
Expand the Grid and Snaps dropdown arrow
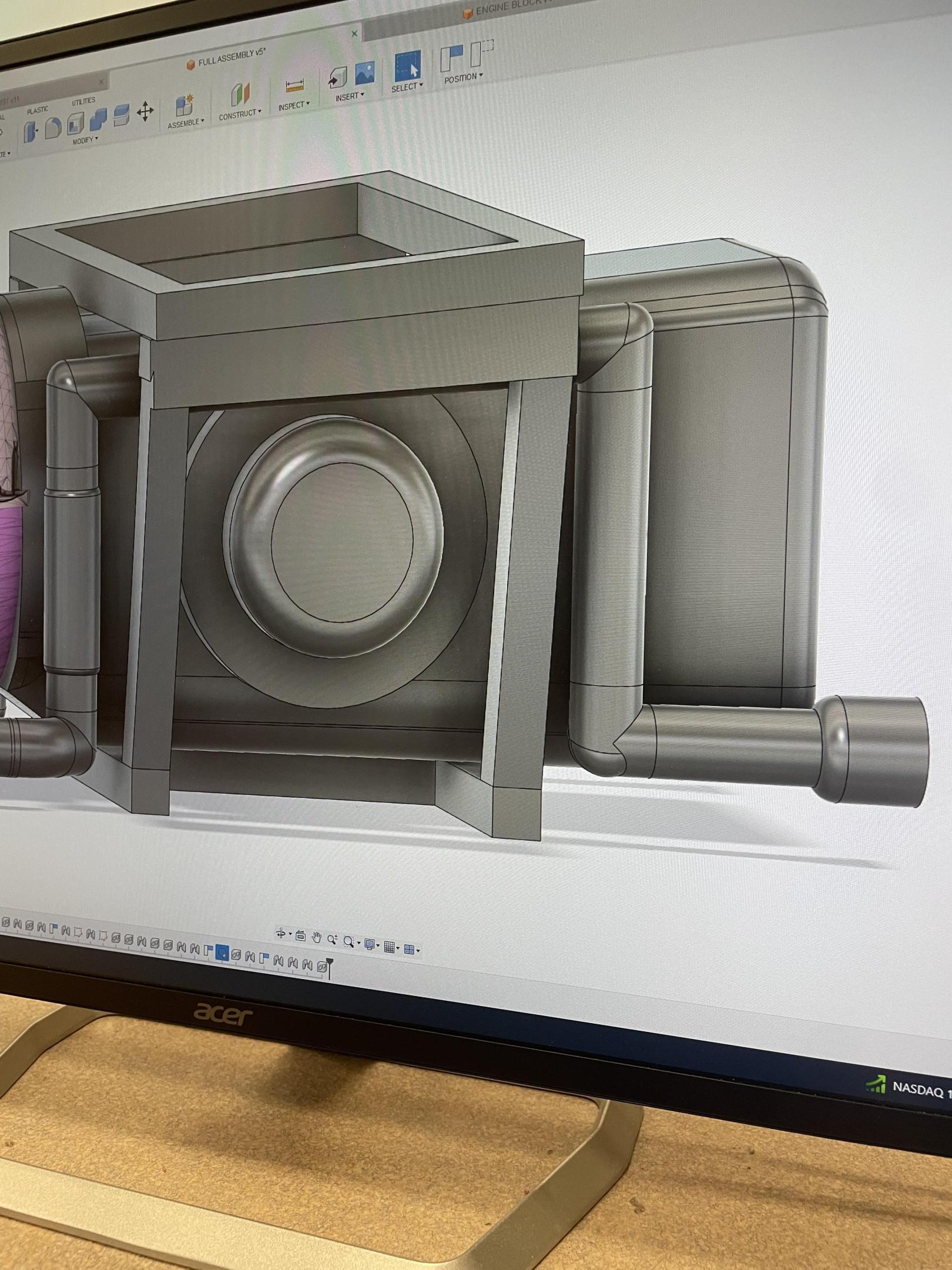(x=398, y=948)
